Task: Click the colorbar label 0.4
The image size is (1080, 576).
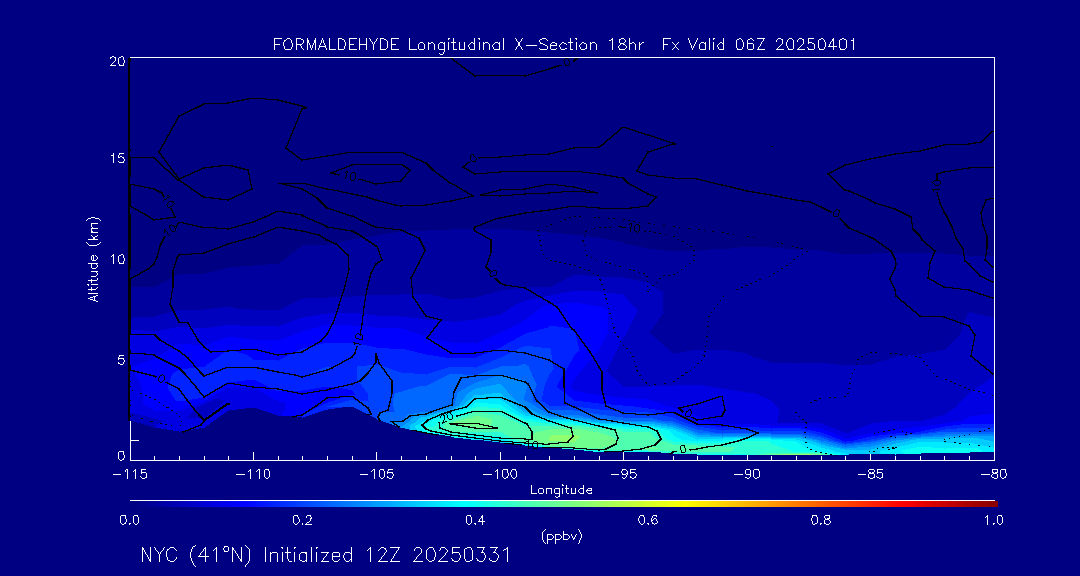Action: 475,520
